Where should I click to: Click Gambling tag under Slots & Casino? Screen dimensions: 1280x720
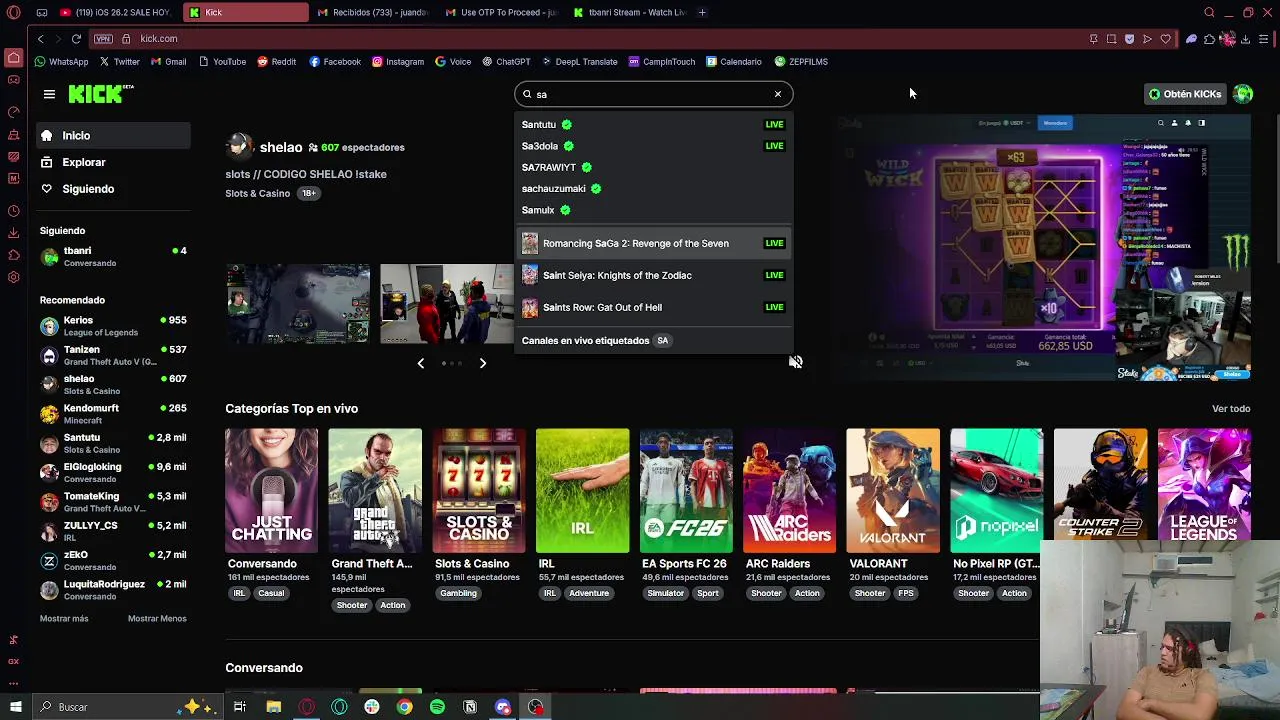point(459,593)
